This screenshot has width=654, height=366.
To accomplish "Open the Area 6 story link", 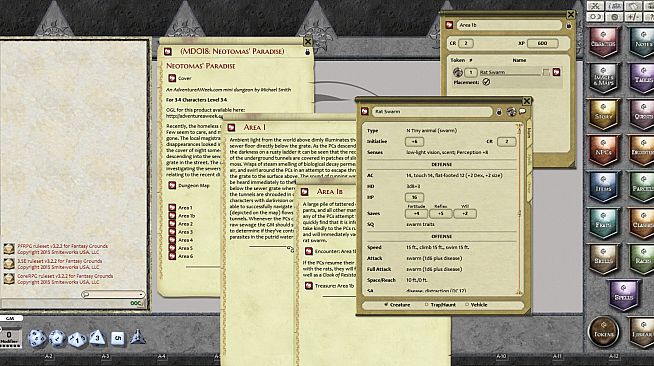I will 172,256.
